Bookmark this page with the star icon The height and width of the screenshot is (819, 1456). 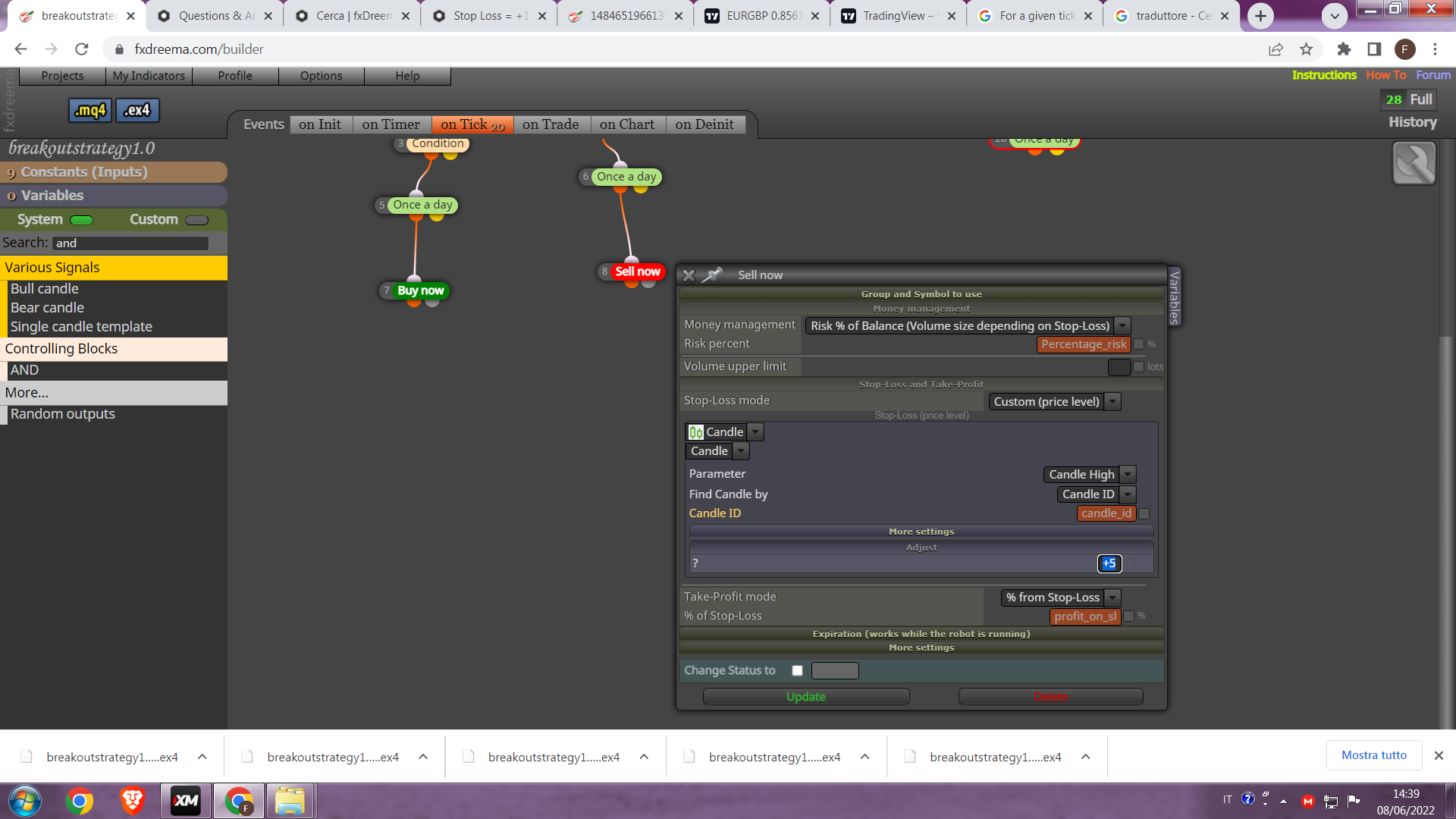1306,49
